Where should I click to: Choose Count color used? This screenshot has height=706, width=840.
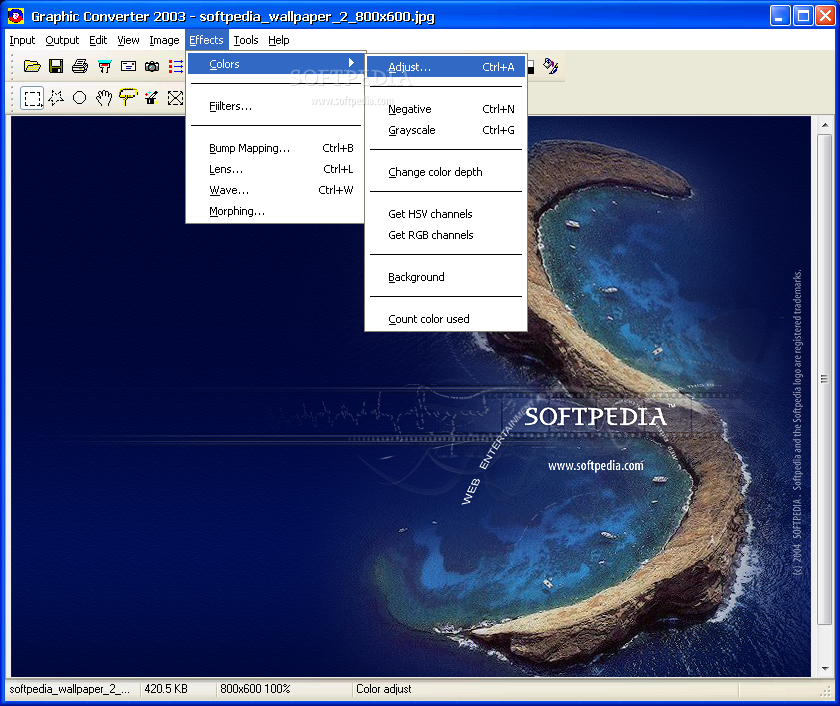pyautogui.click(x=446, y=319)
